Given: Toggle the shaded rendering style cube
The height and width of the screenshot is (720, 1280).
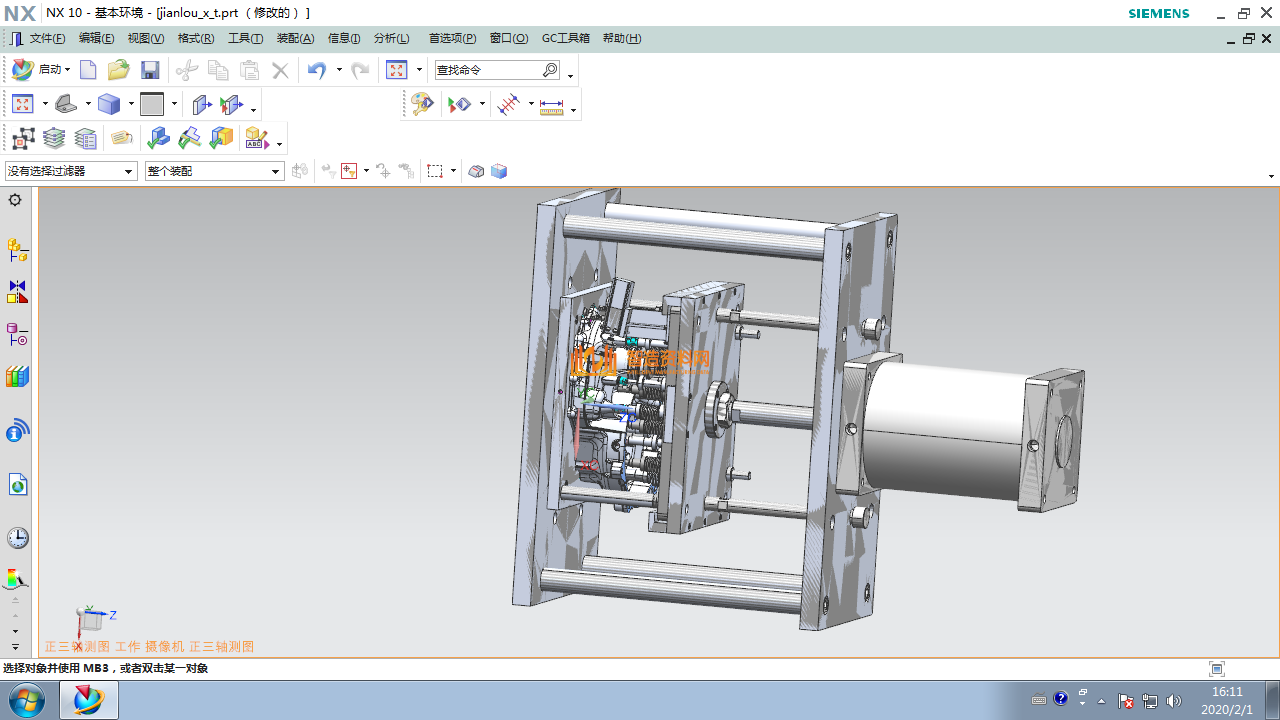Looking at the screenshot, I should click(108, 104).
